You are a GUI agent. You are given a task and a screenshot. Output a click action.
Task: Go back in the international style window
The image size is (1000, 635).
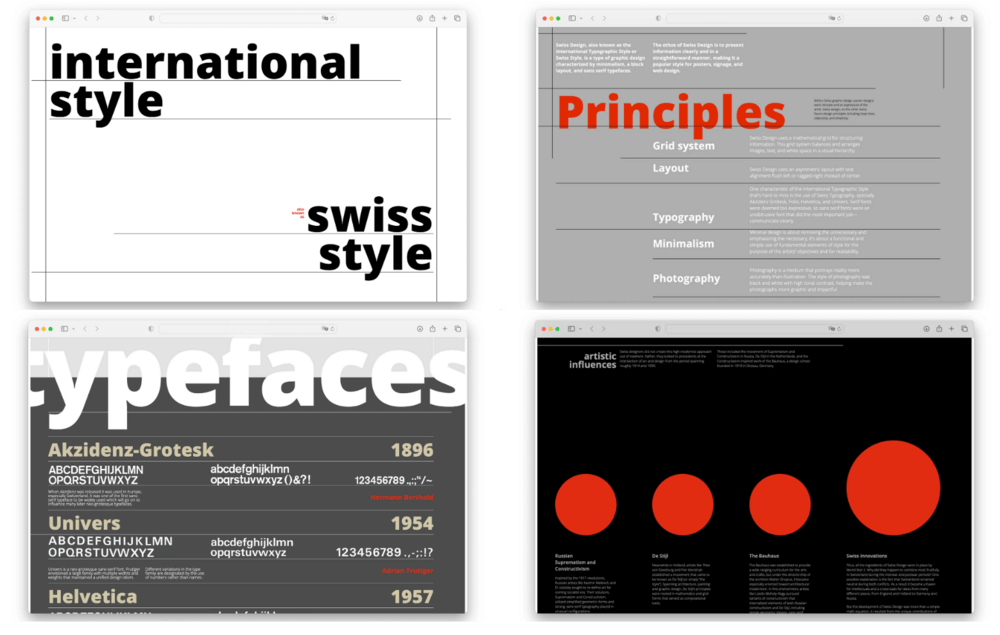click(86, 18)
